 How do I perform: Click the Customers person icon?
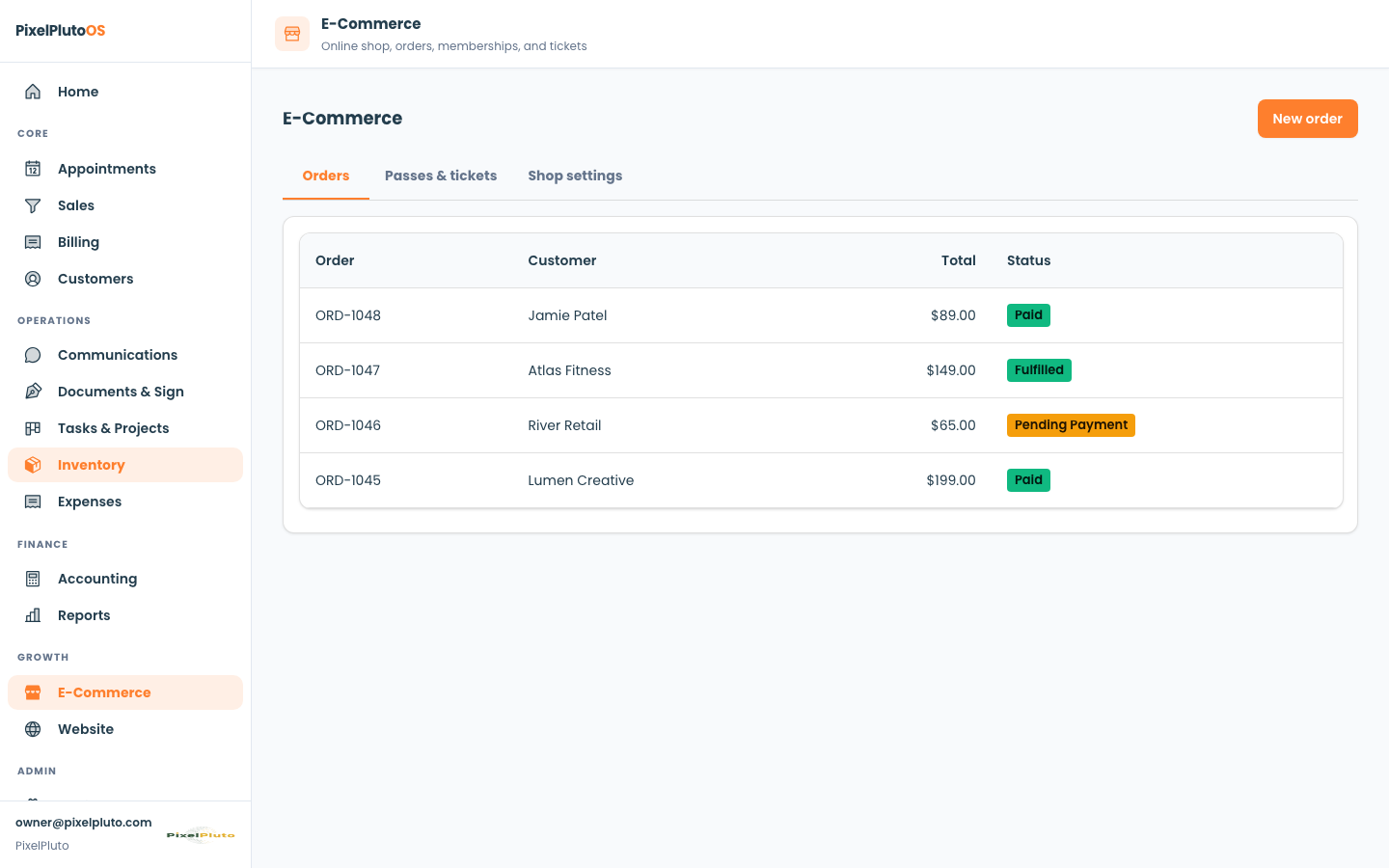(33, 279)
